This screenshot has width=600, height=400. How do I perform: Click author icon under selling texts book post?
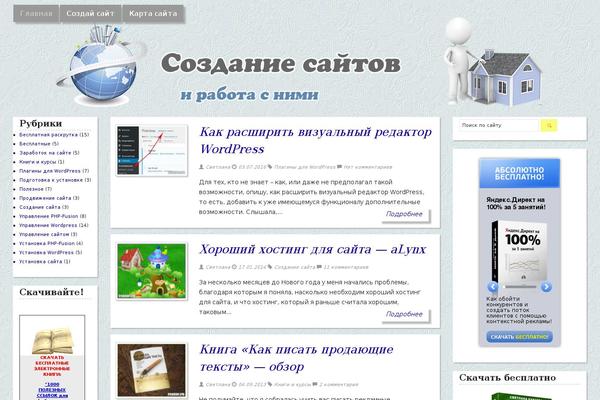click(x=201, y=384)
